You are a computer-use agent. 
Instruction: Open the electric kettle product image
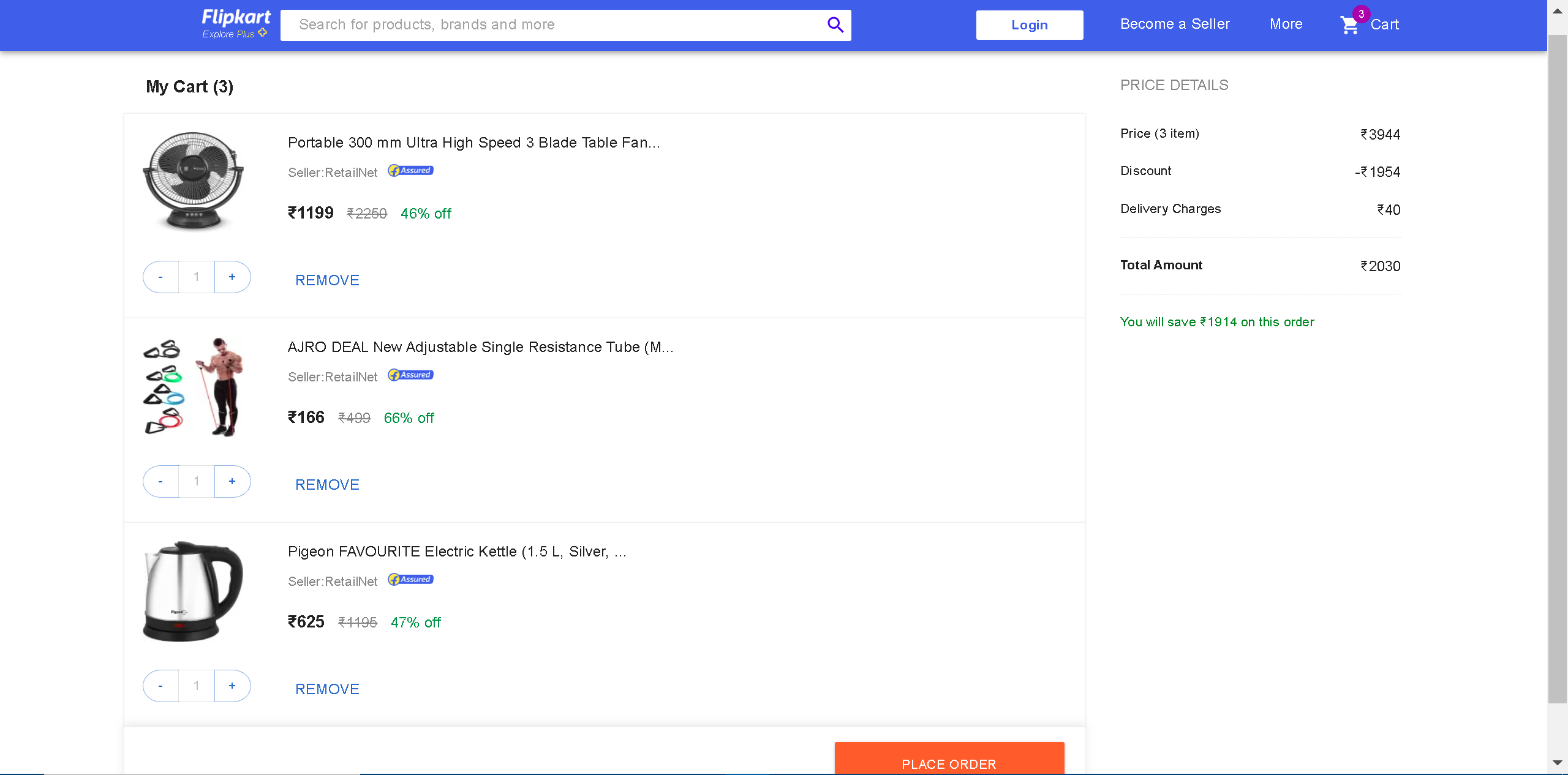click(x=193, y=591)
